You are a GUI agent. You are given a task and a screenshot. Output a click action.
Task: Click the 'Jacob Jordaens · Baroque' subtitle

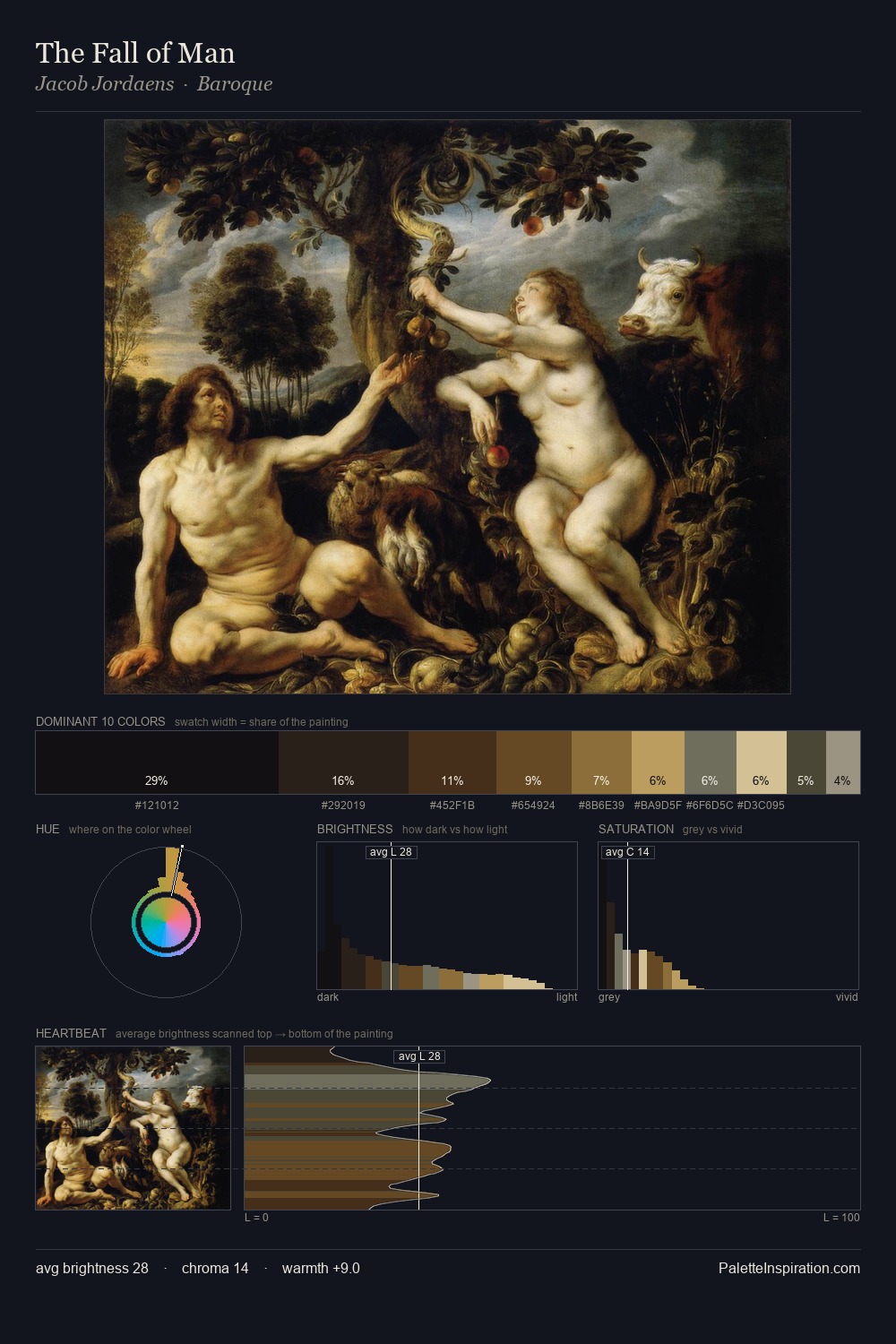154,84
